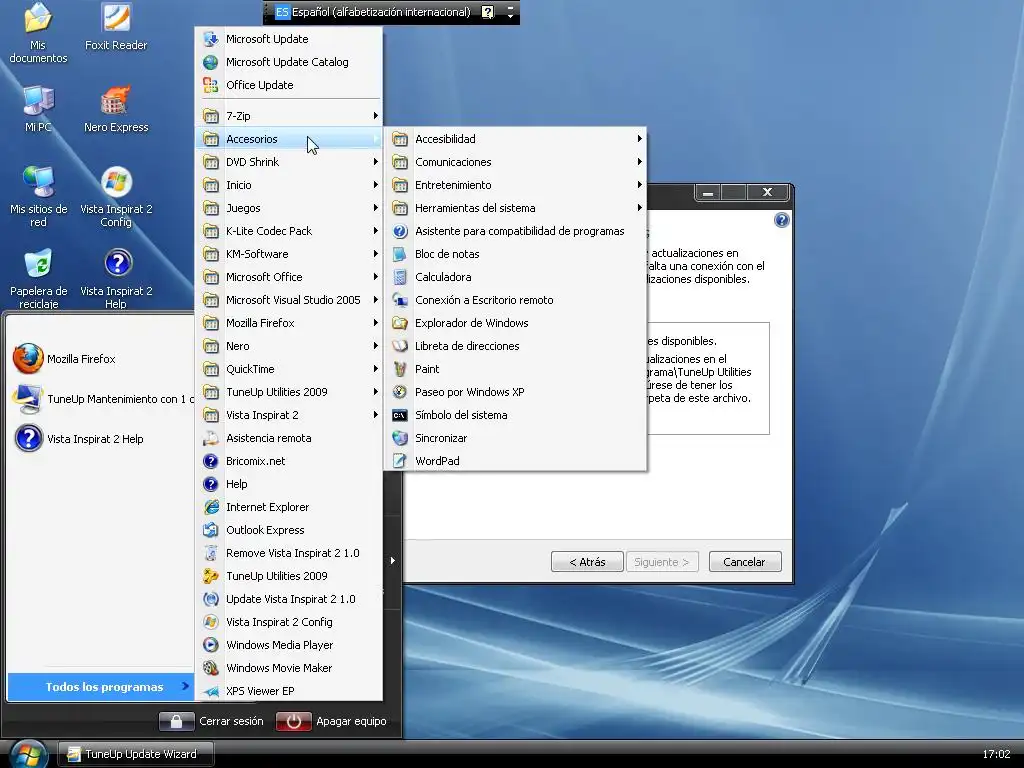
Task: Open Bricomix.net link entry
Action: 289,460
